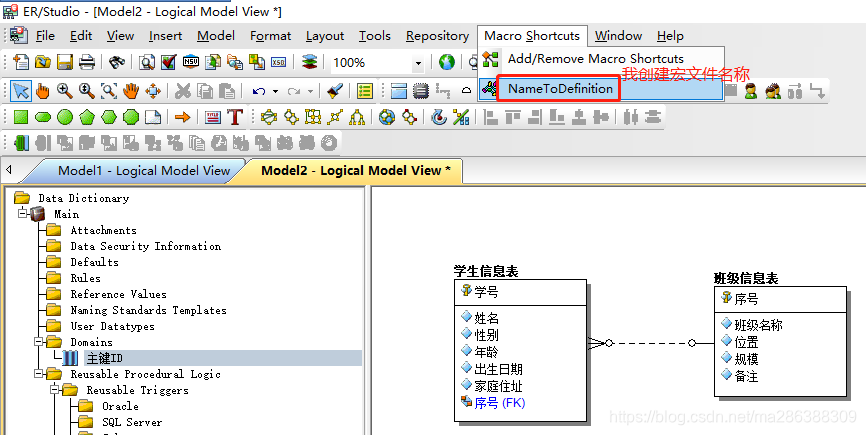Select the green square shape tool

(x=20, y=117)
